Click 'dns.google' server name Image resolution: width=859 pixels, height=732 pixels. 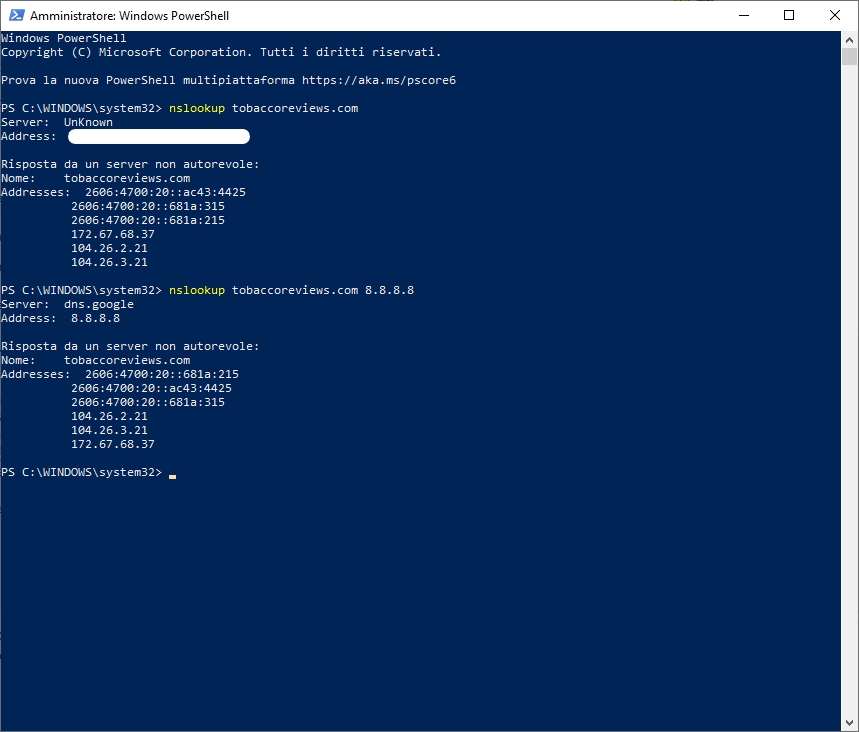(x=99, y=304)
